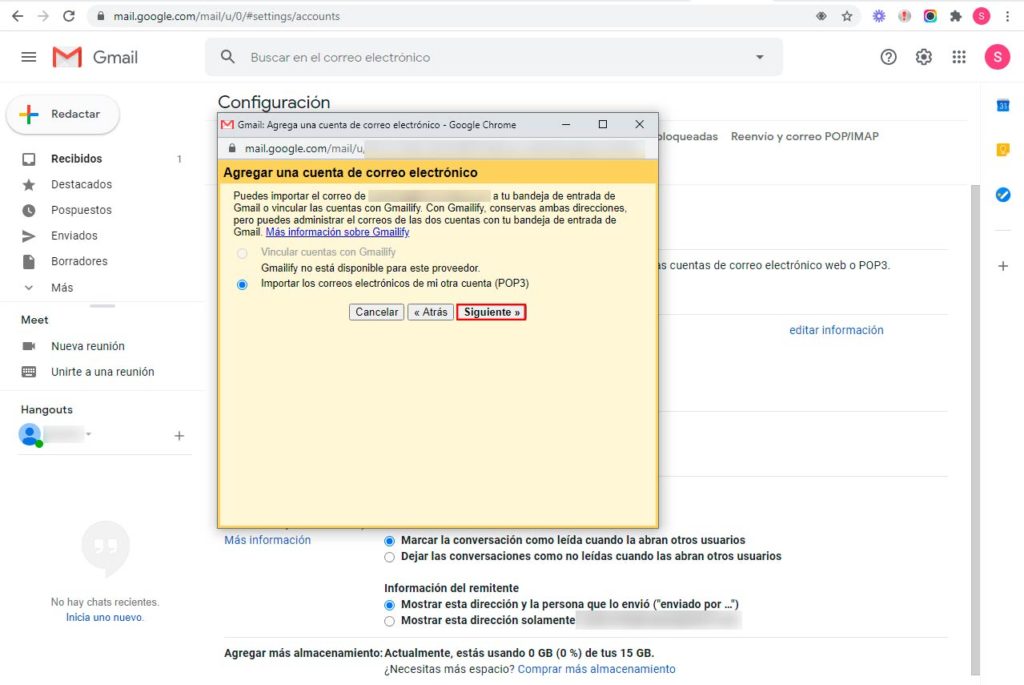Click the editar información link
Screen dimensions: 1024x685
point(836,330)
